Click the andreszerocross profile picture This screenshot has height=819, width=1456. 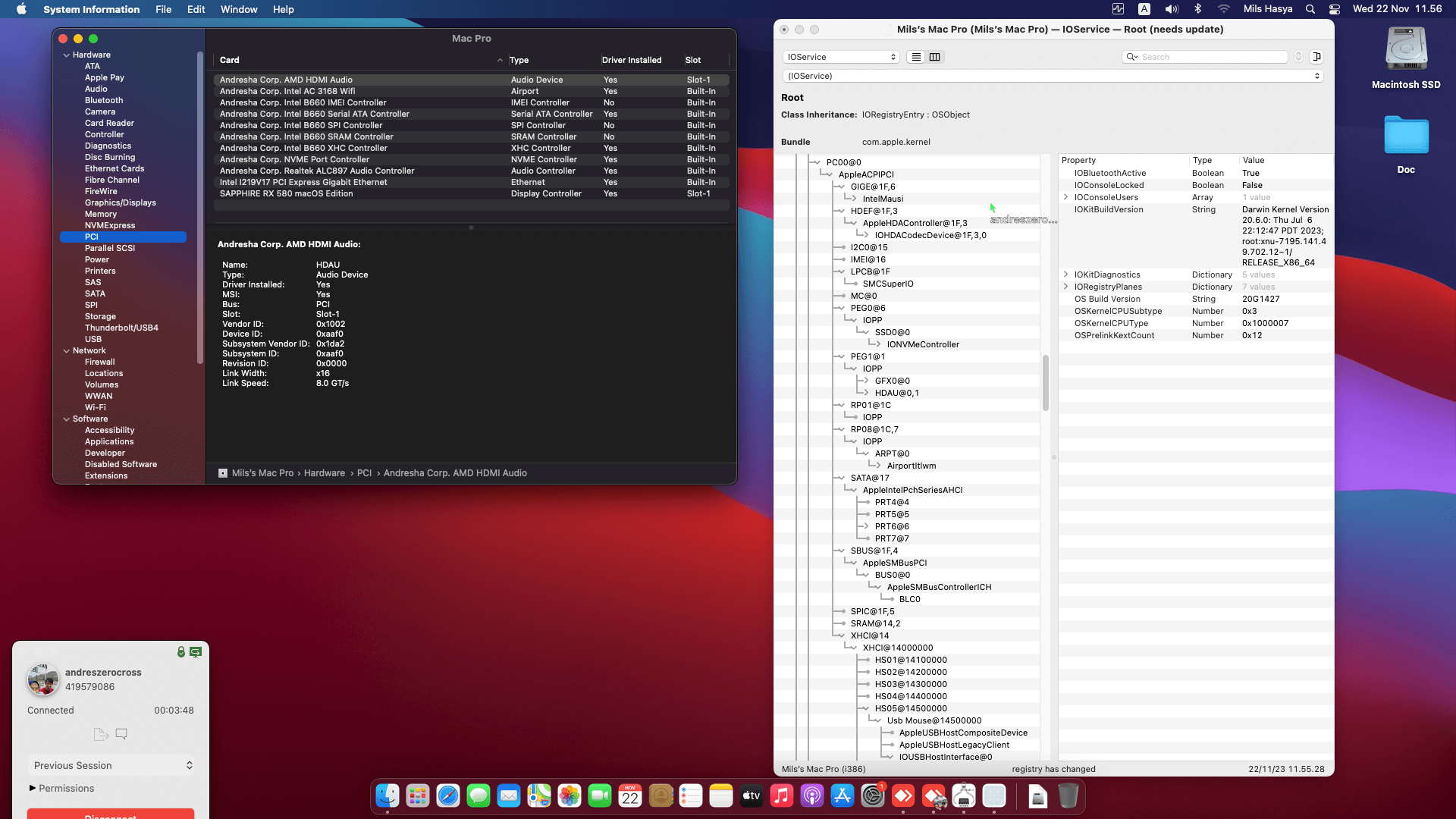(x=43, y=679)
